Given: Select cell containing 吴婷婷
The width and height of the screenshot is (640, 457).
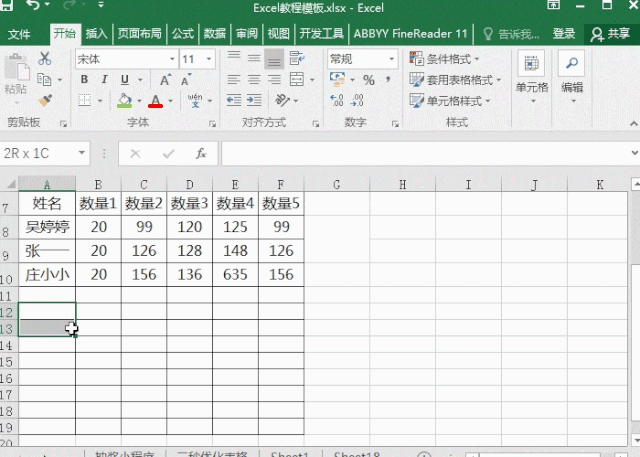Looking at the screenshot, I should coord(47,227).
